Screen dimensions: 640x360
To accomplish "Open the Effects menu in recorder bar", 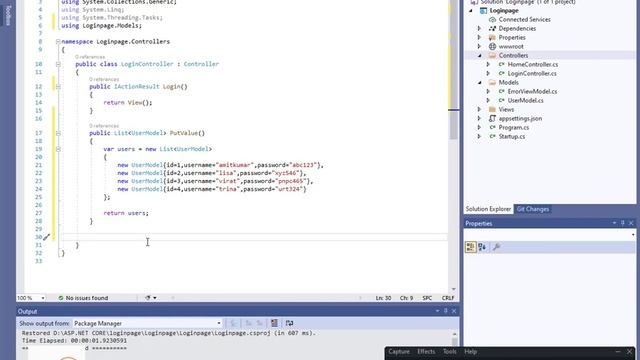I will coord(426,351).
